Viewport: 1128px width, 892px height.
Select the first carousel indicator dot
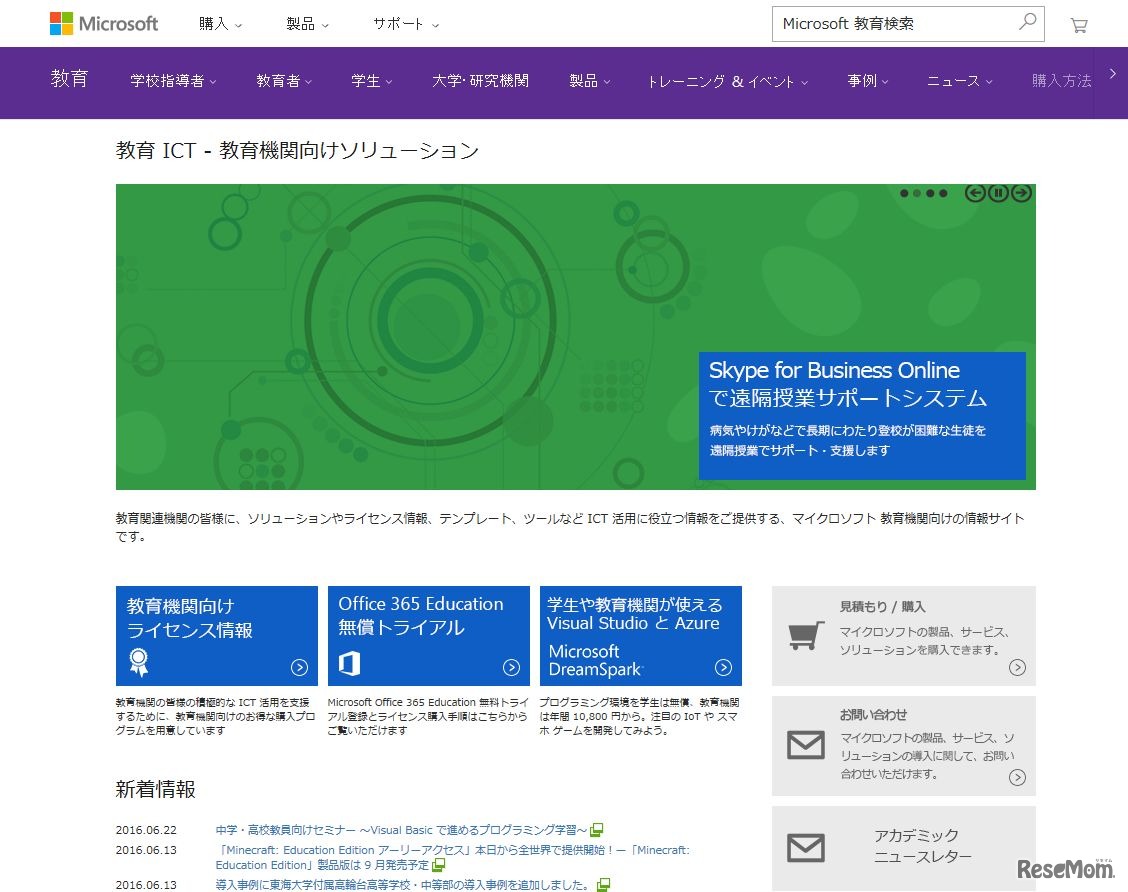[905, 193]
